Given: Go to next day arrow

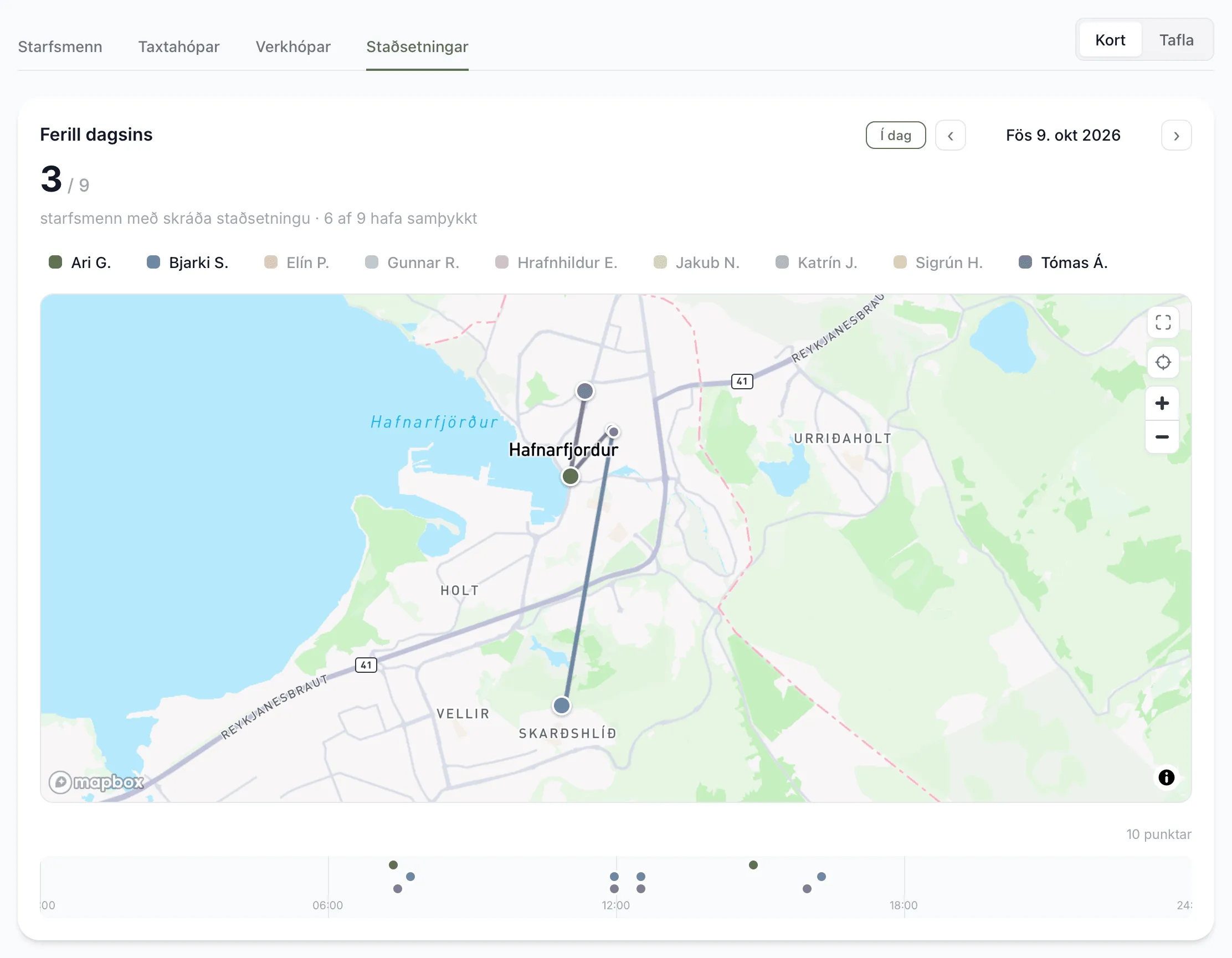Looking at the screenshot, I should pos(1176,135).
